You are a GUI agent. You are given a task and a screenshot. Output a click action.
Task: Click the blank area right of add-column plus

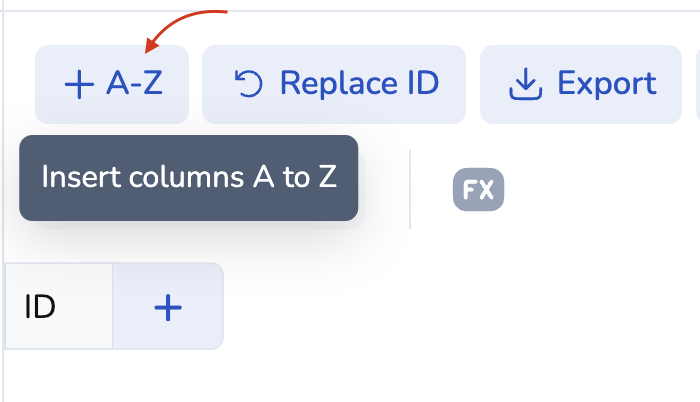tap(450, 307)
